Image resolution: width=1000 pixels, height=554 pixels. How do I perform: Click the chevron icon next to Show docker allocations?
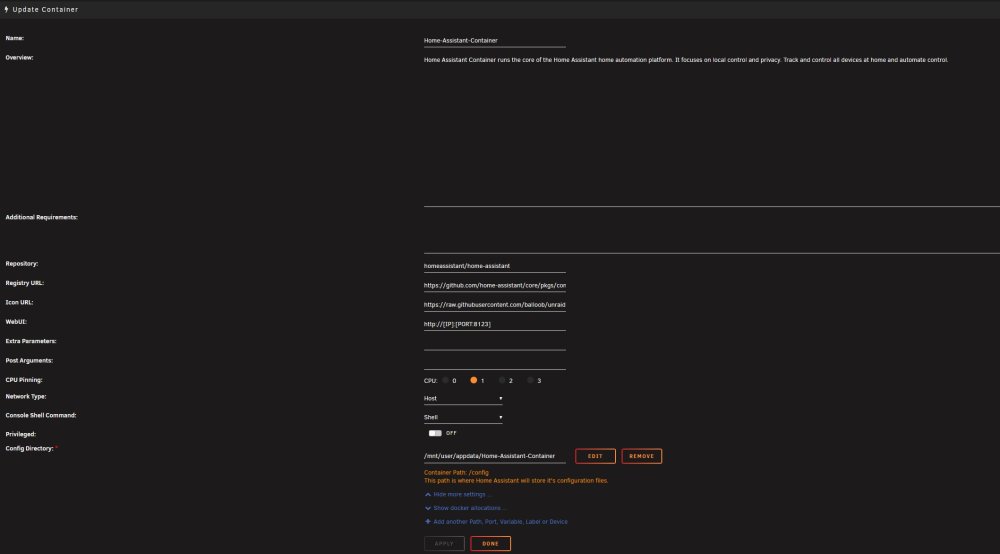(427, 508)
